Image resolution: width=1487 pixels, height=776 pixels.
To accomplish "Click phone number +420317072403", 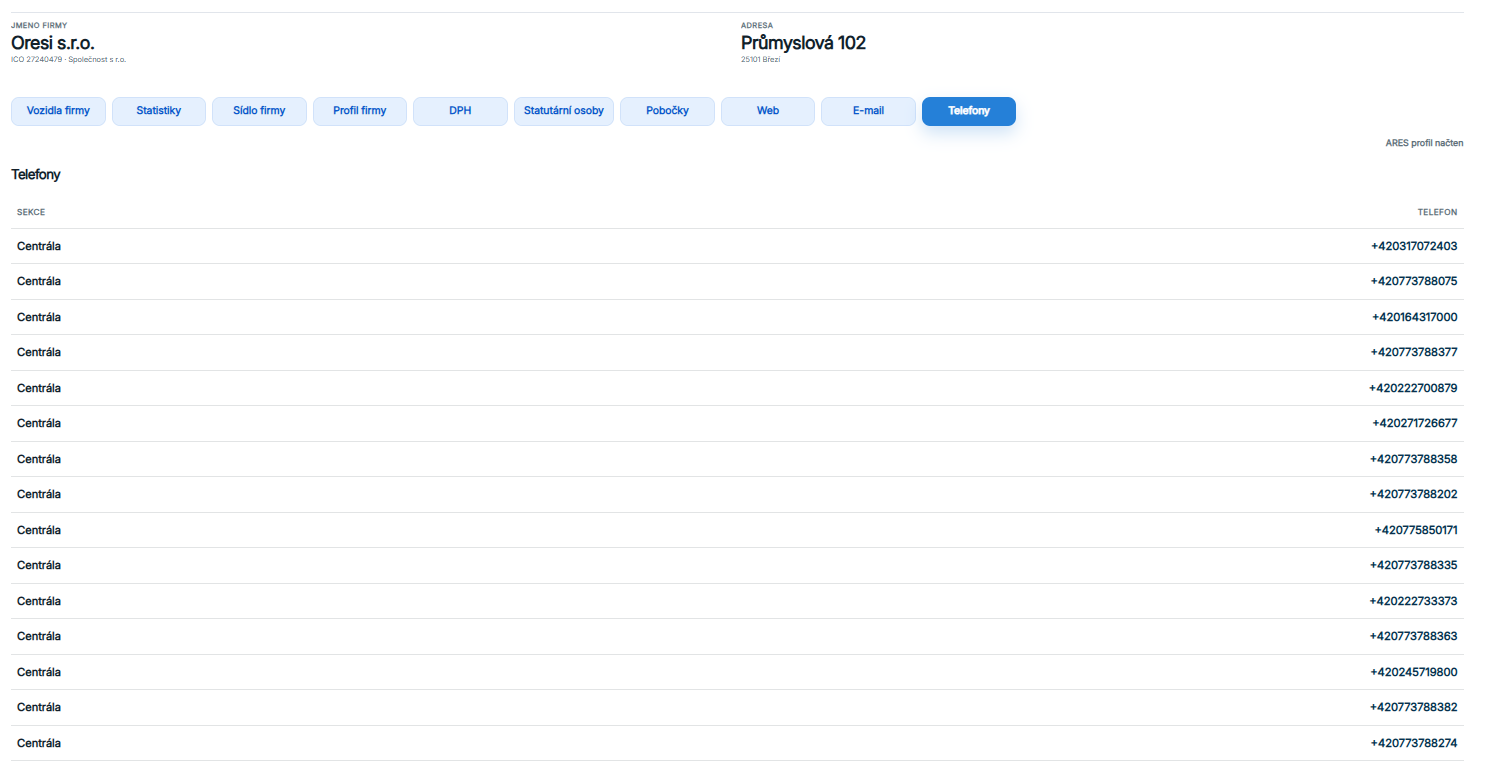I will (x=1414, y=246).
